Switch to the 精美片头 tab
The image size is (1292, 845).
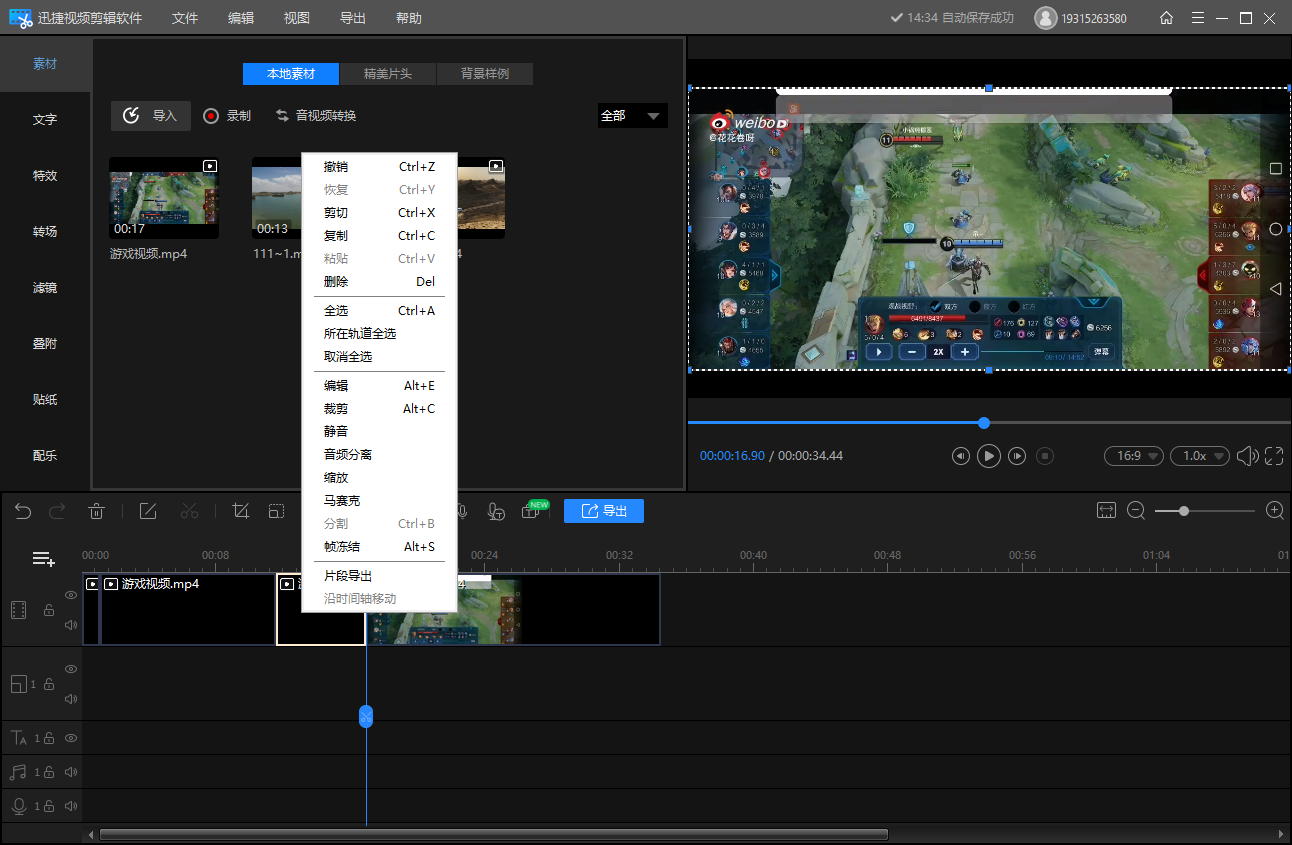click(x=388, y=74)
